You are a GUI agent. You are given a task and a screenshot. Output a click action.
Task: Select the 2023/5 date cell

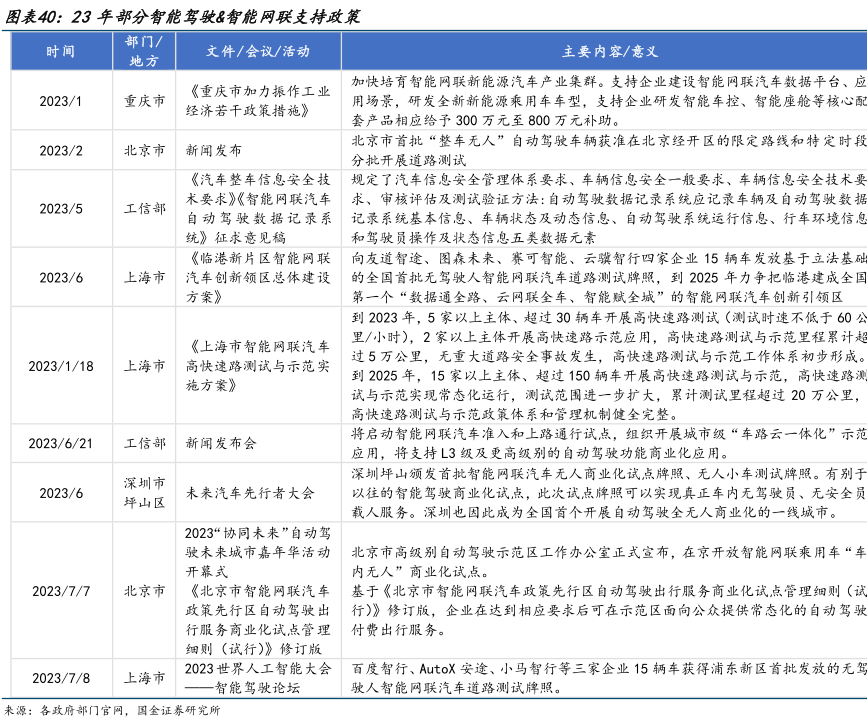tap(60, 208)
